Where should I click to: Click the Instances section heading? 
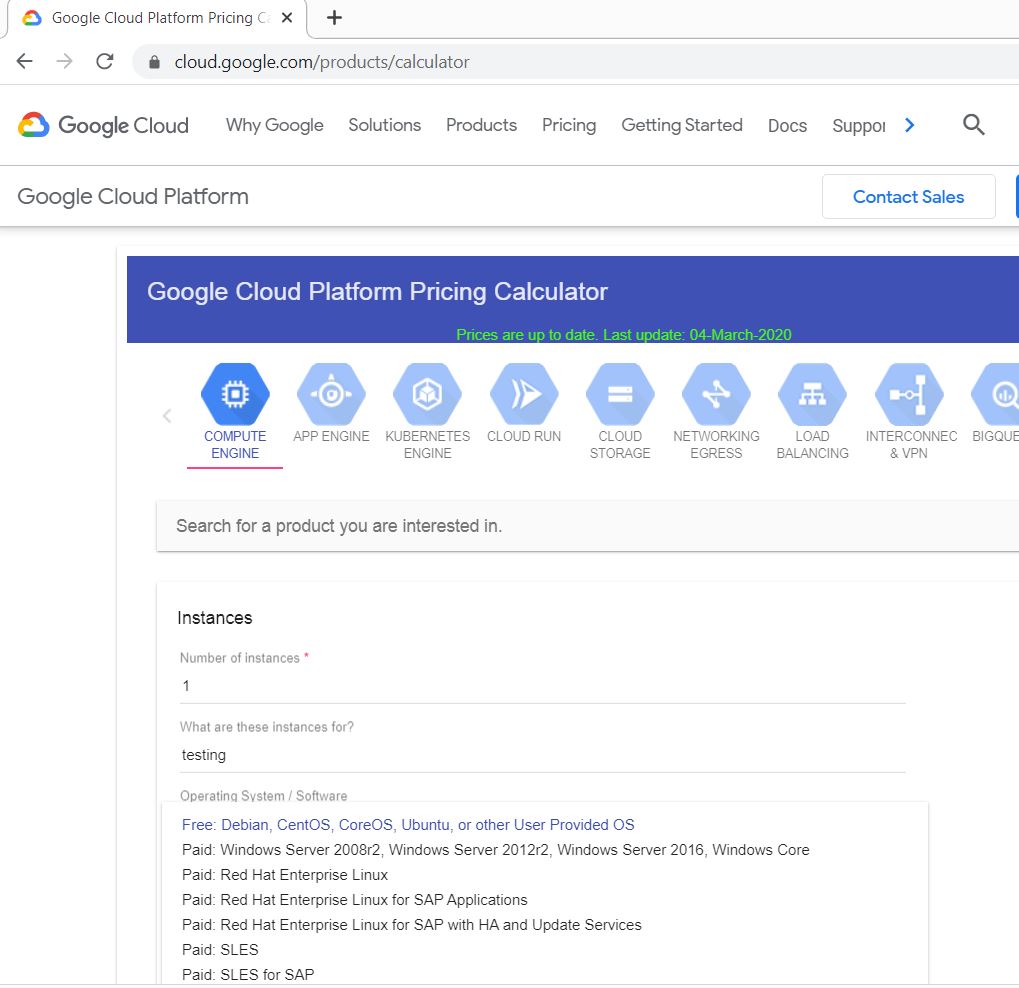tap(214, 618)
